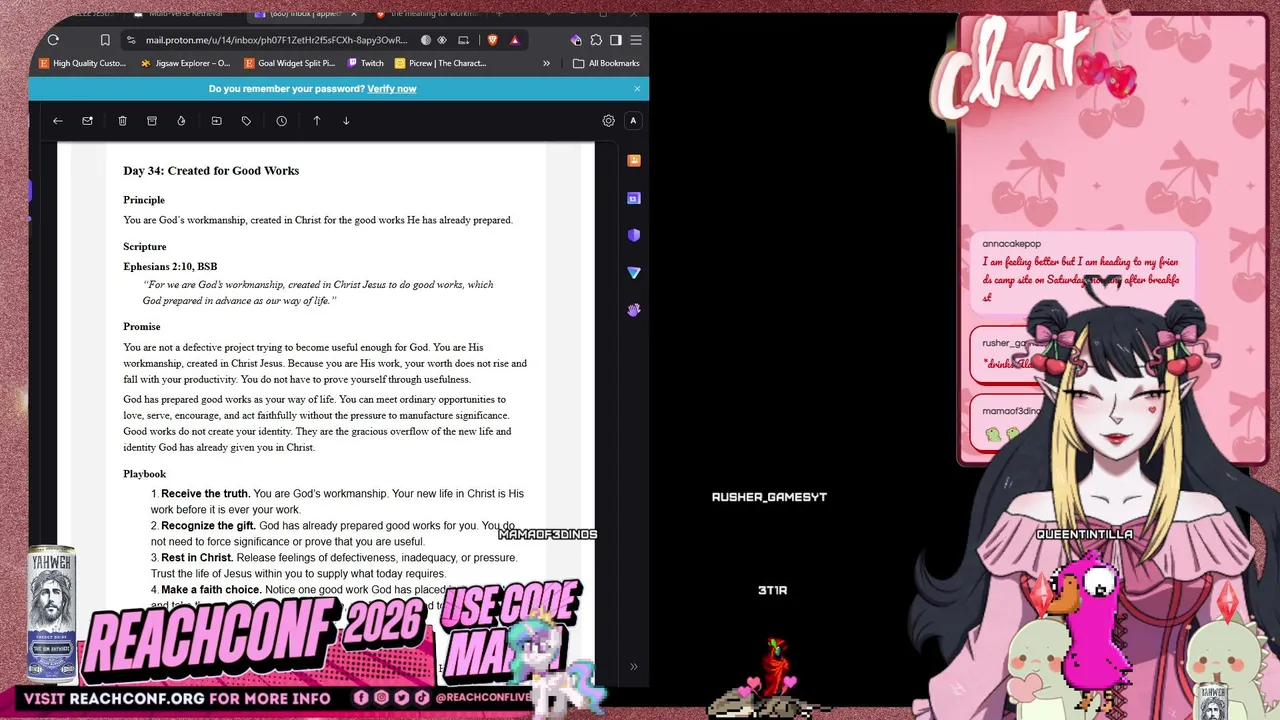Go to next message with down arrow
1280x720 pixels.
click(346, 121)
